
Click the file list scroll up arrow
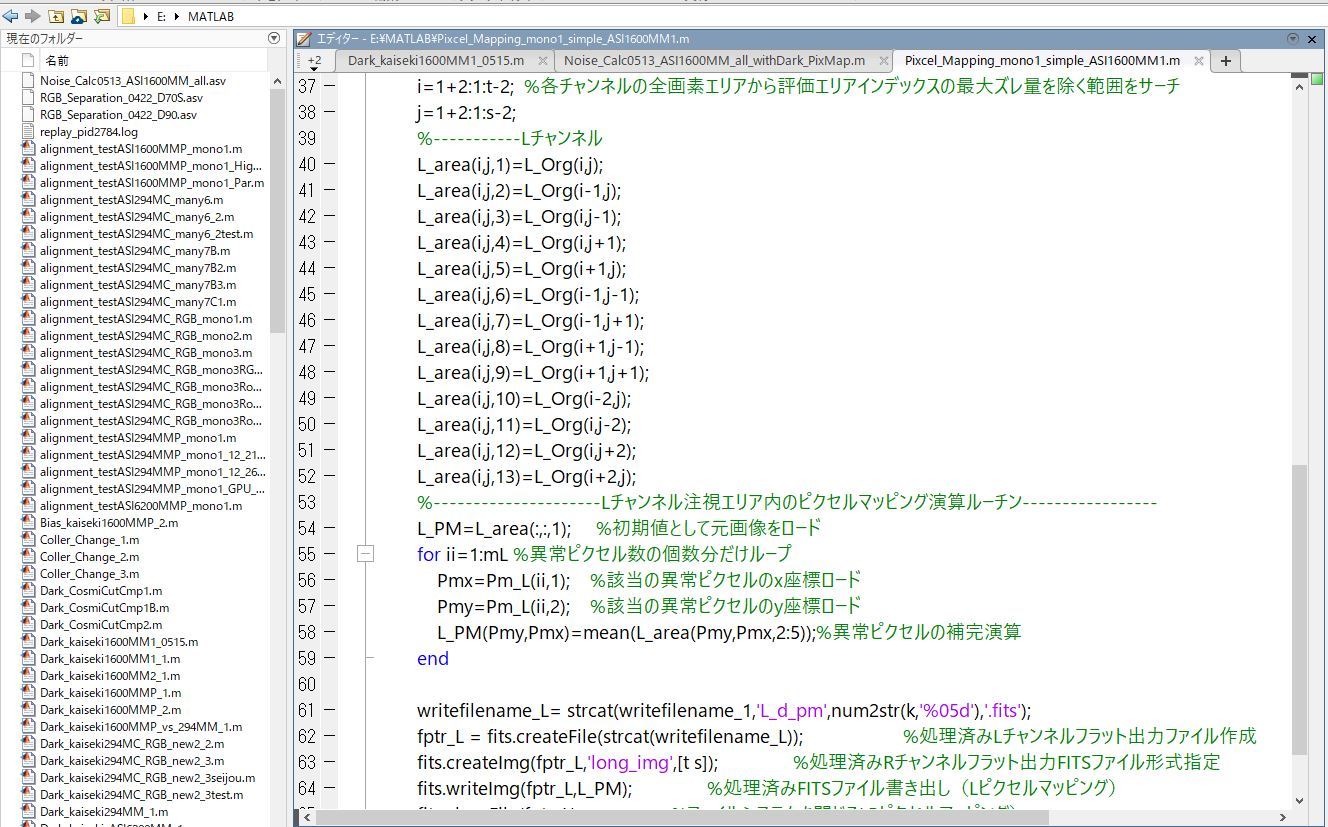click(277, 81)
